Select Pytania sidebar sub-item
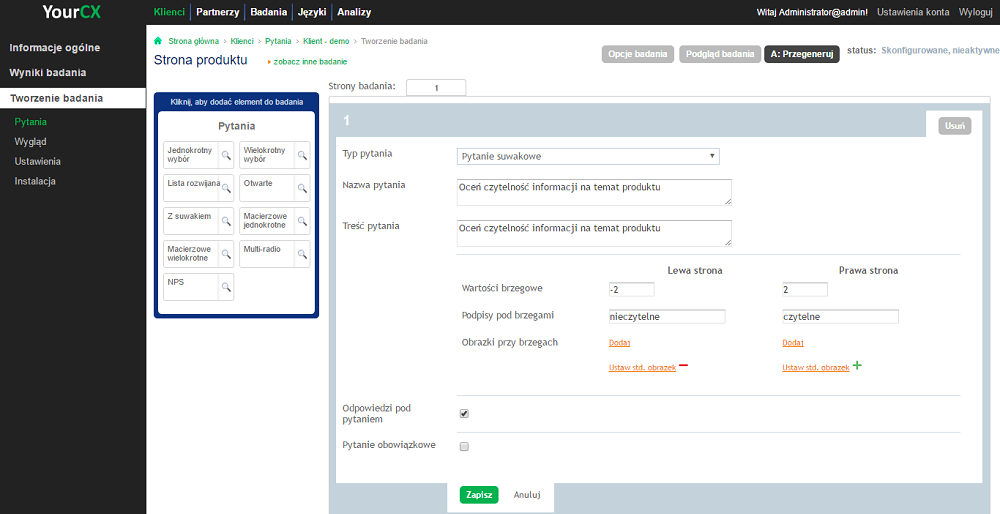 31,122
